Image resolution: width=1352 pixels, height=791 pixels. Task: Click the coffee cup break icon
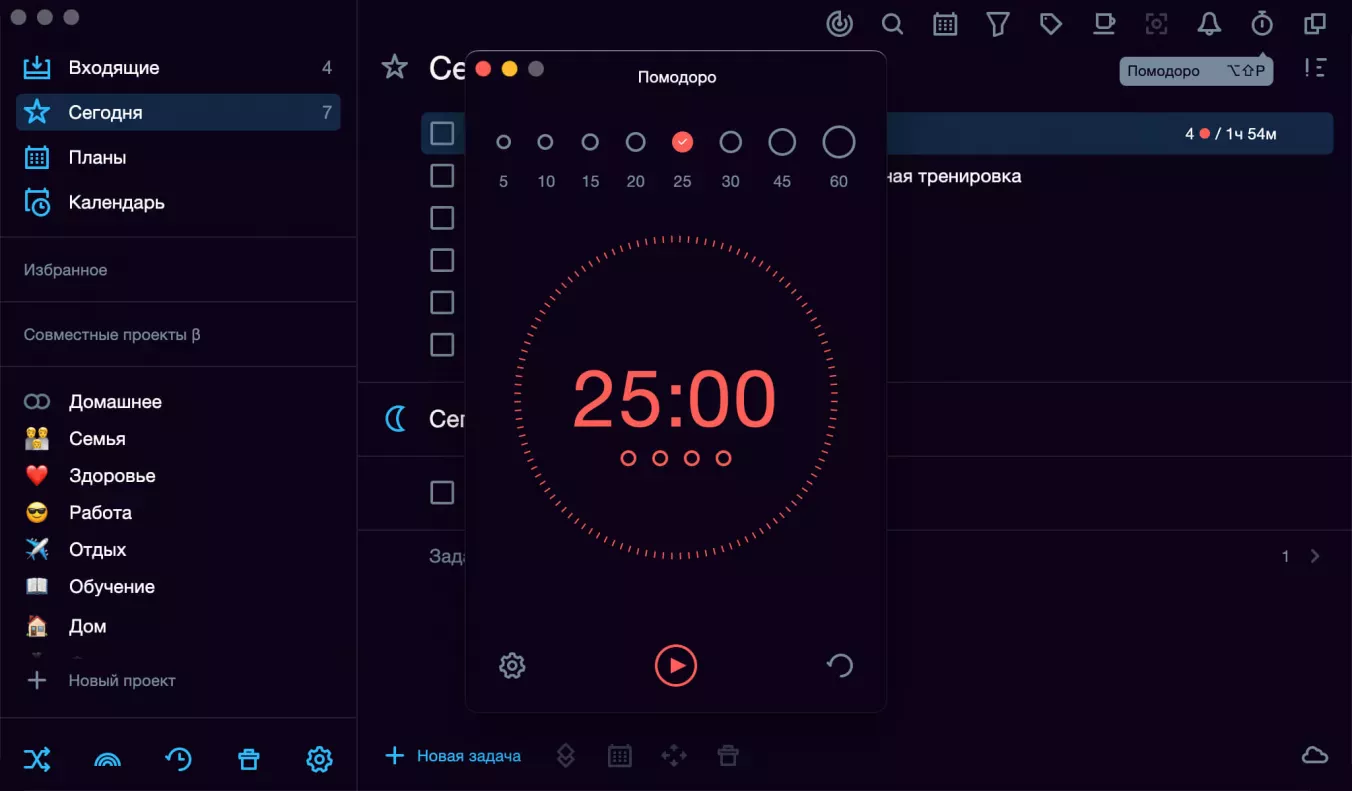point(1103,24)
